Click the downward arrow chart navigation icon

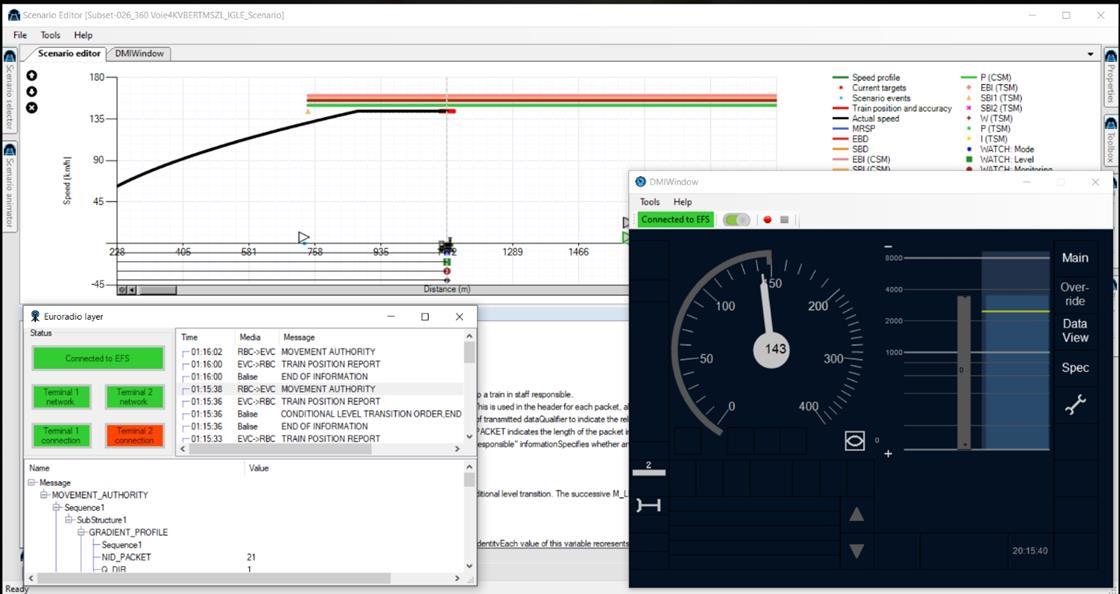click(31, 91)
